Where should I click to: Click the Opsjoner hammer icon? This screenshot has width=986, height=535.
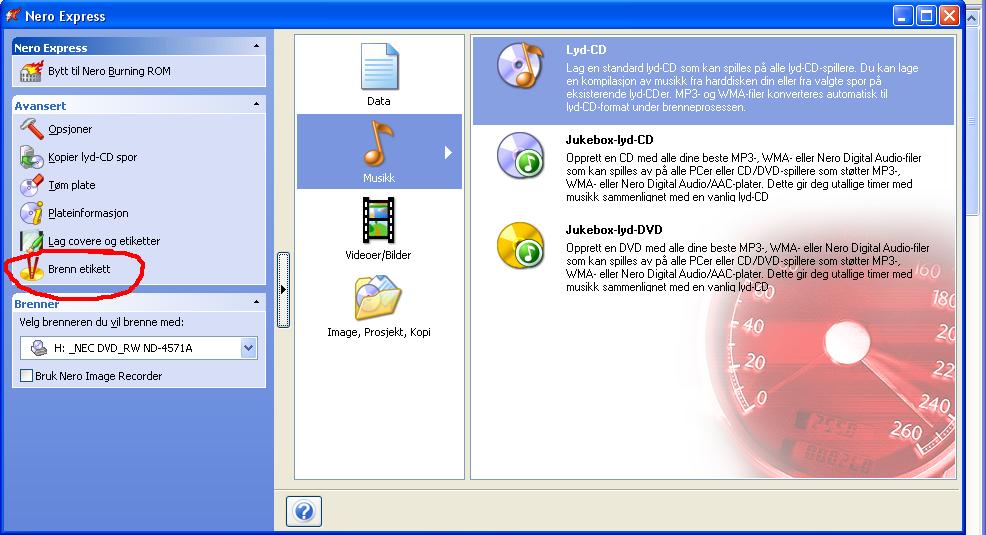(x=31, y=128)
